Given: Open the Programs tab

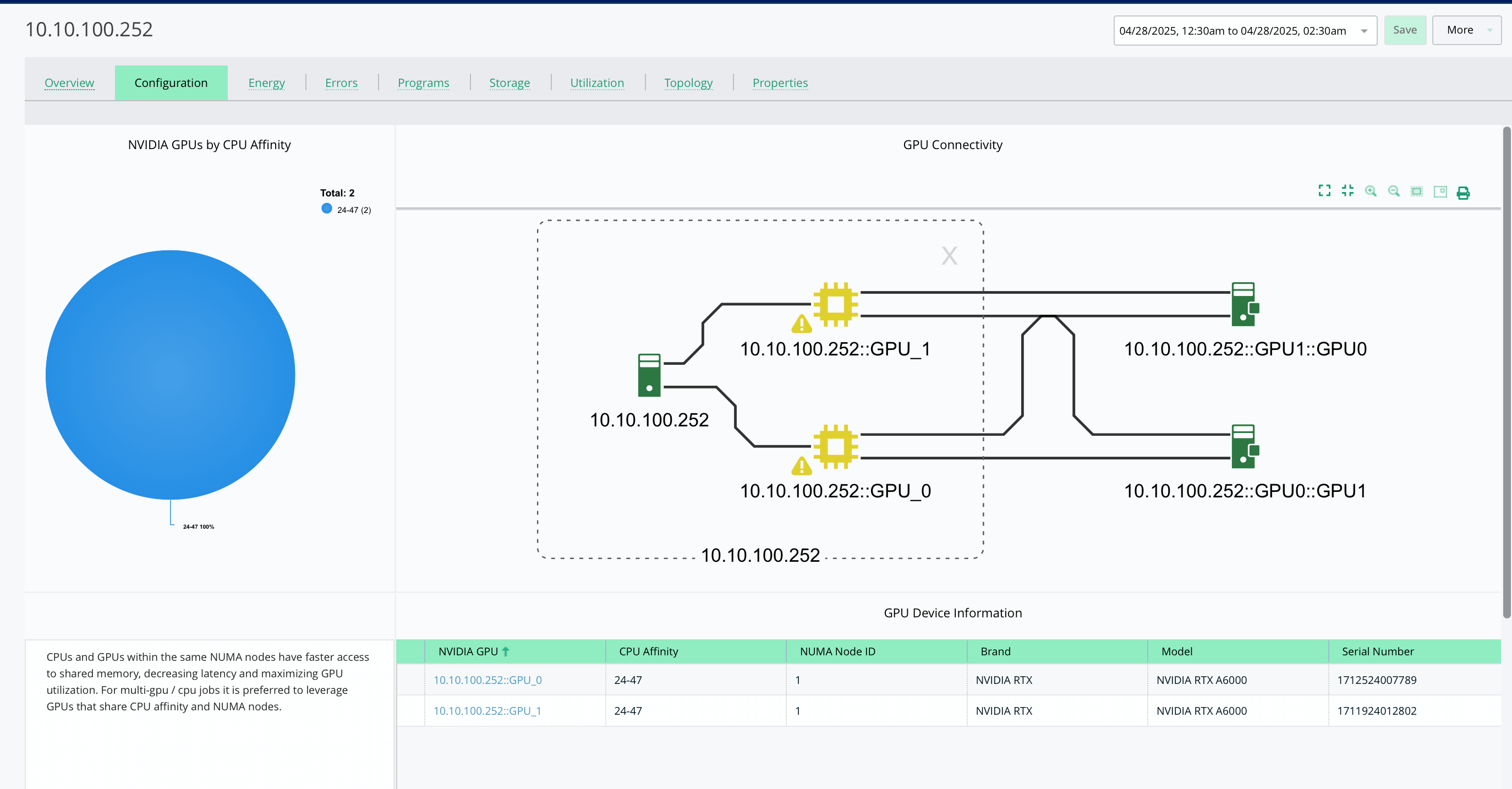Looking at the screenshot, I should point(423,83).
